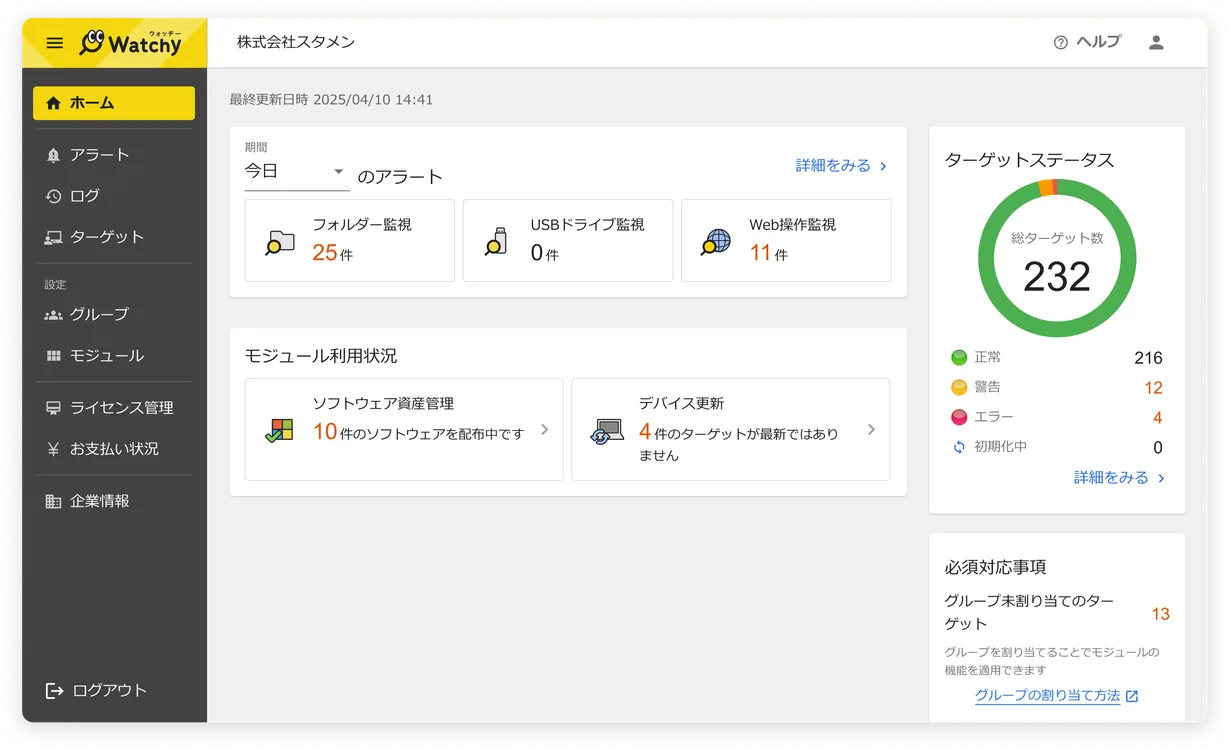This screenshot has width=1230, height=749.
Task: Go to ターゲット in the sidebar
Action: 114,237
